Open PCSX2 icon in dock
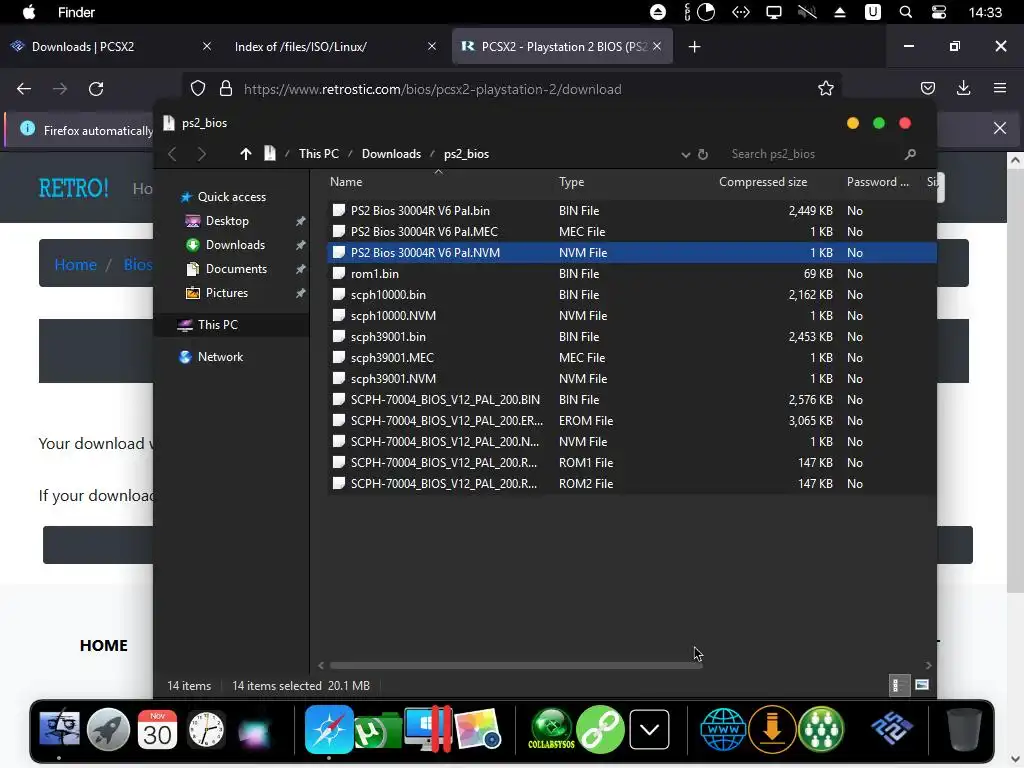This screenshot has height=768, width=1024. pyautogui.click(x=891, y=729)
